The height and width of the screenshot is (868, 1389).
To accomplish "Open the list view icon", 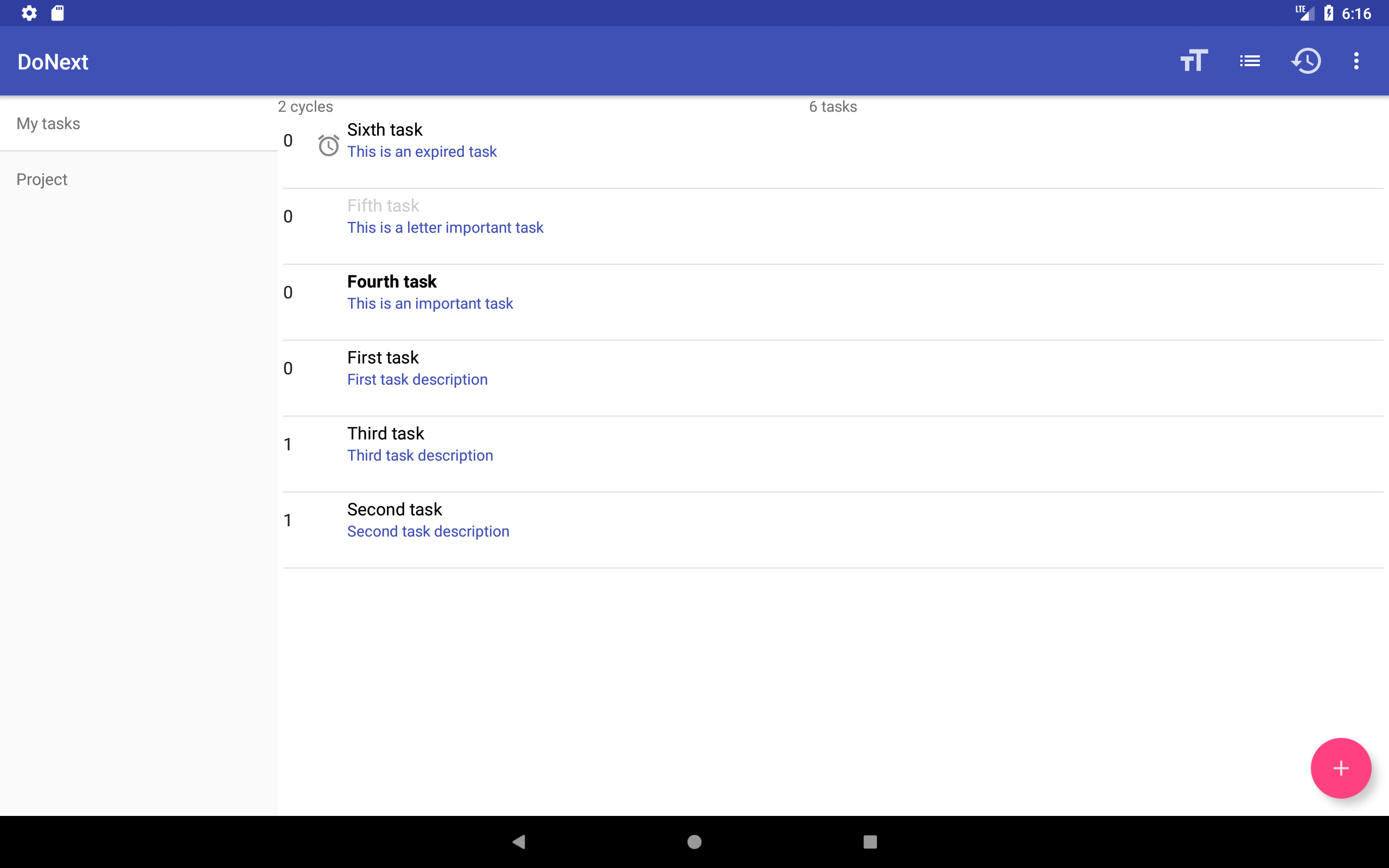I will pyautogui.click(x=1250, y=61).
